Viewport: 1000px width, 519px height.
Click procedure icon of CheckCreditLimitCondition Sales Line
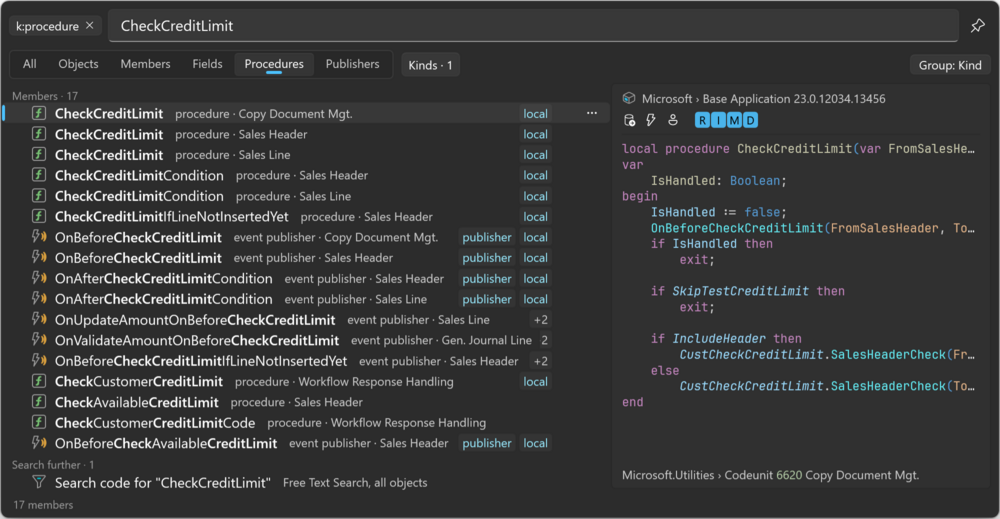point(39,196)
